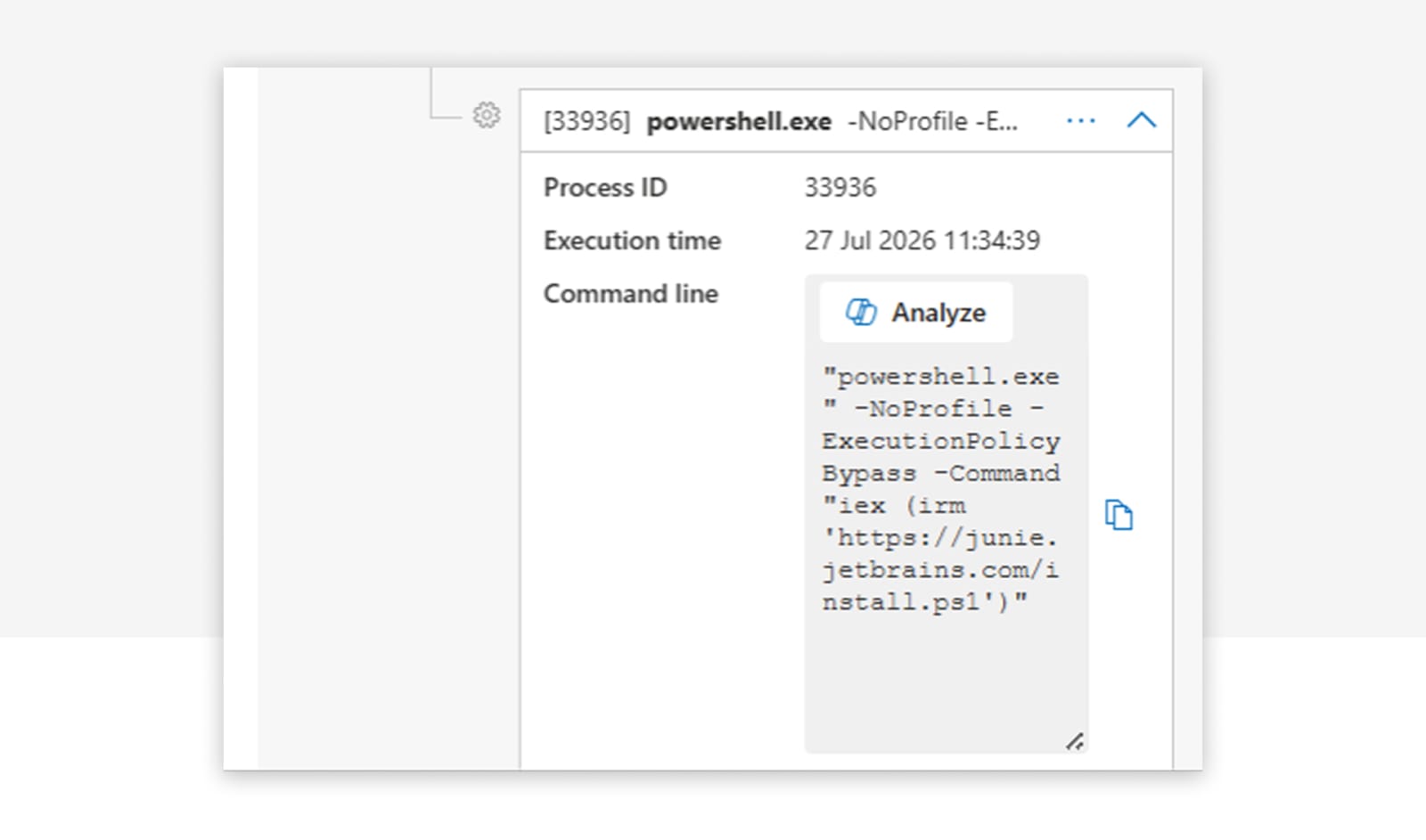This screenshot has height=840, width=1426.
Task: Copy the command line to clipboard
Action: [1119, 515]
